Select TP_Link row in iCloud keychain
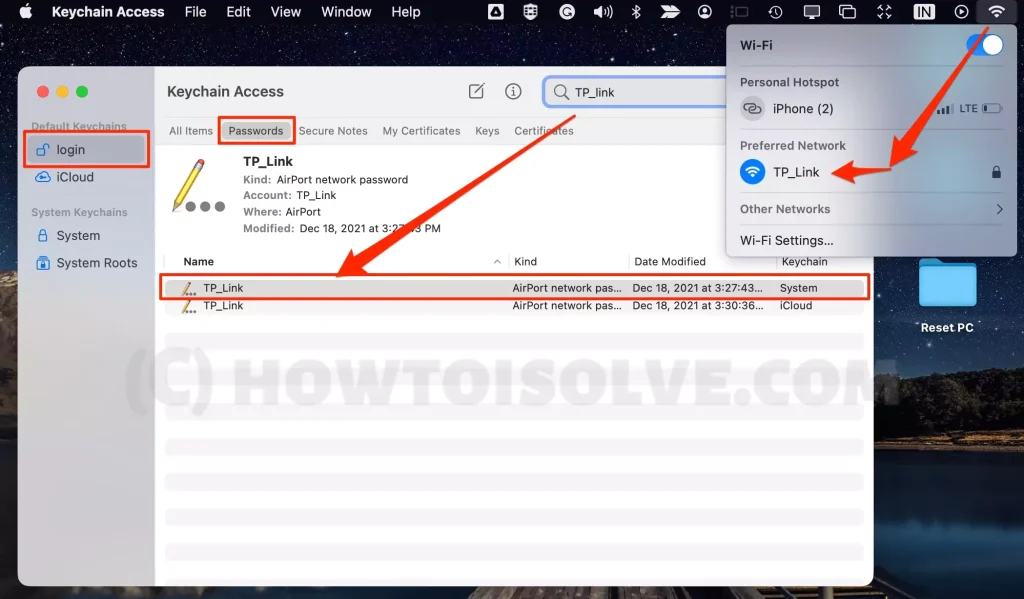Screen dimensions: 1024x599 coord(514,306)
